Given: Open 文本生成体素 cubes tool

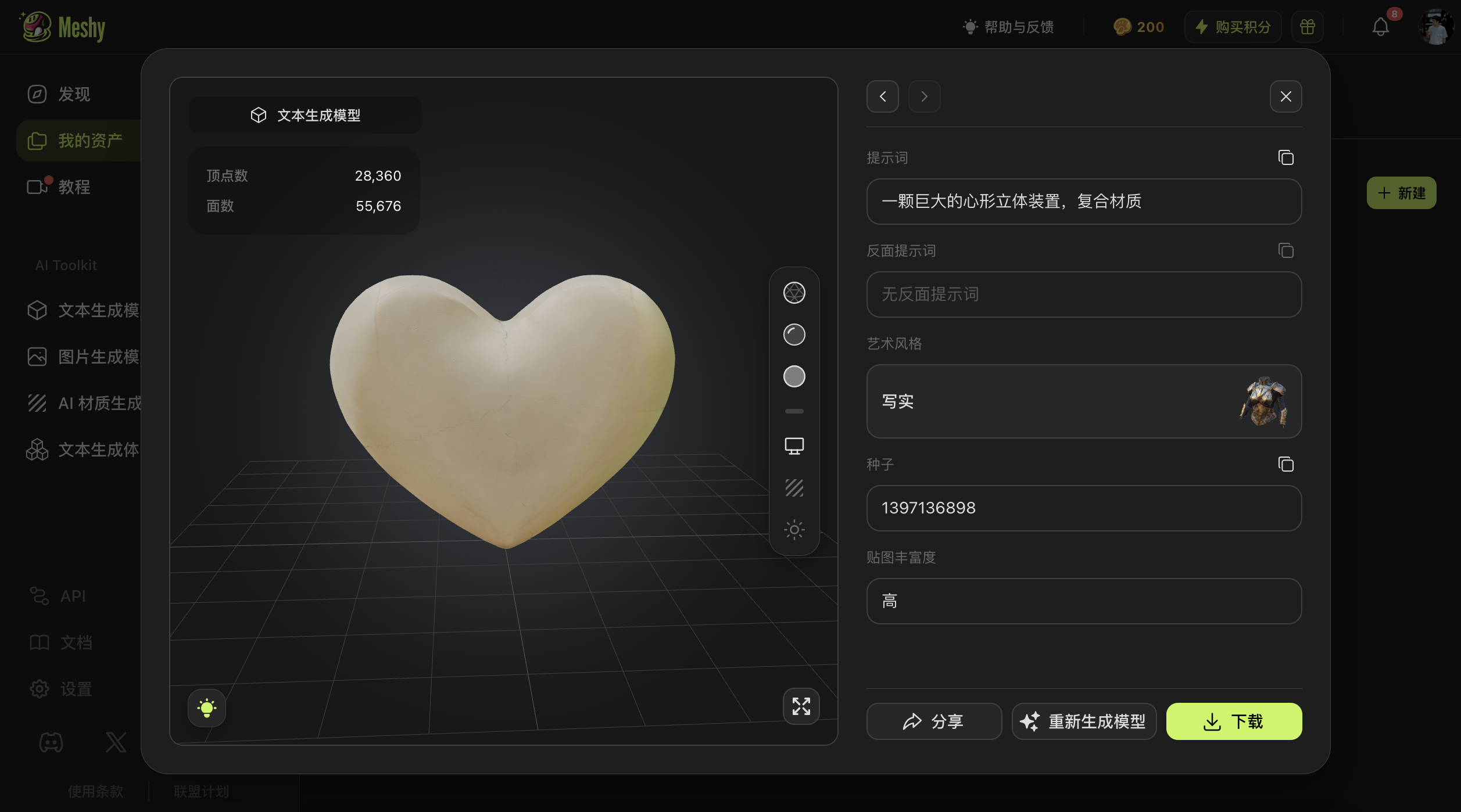Looking at the screenshot, I should pyautogui.click(x=82, y=450).
